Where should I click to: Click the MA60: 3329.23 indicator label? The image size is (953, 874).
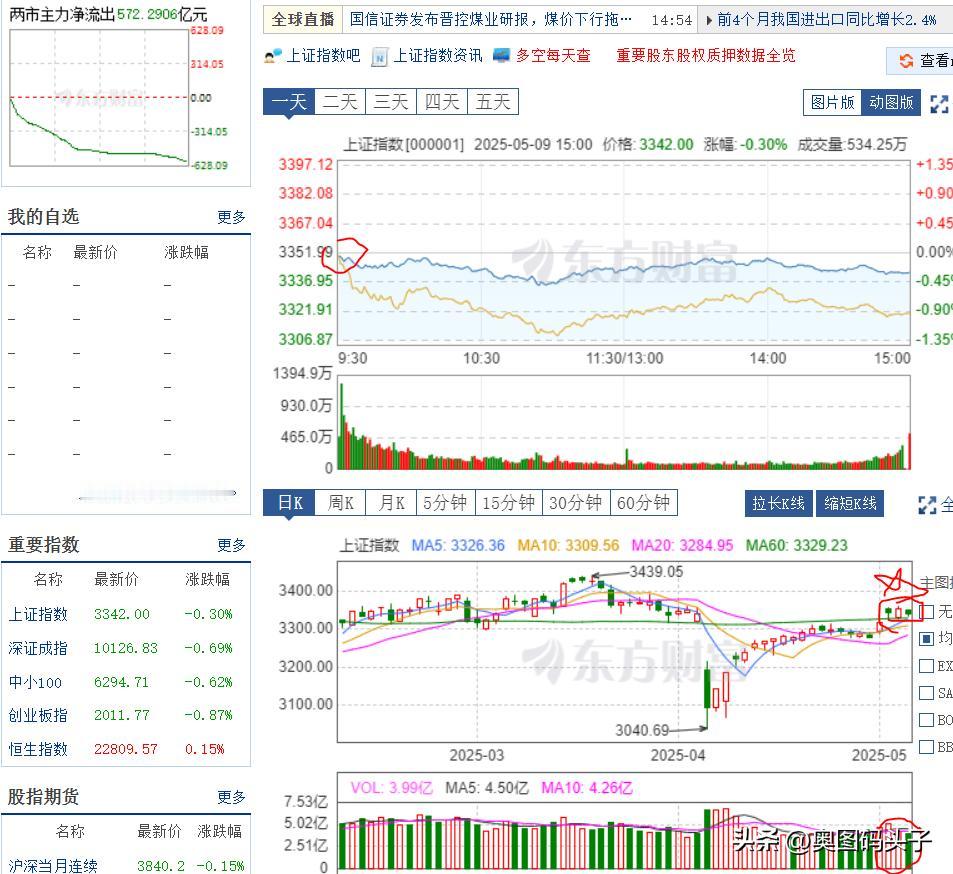(796, 546)
